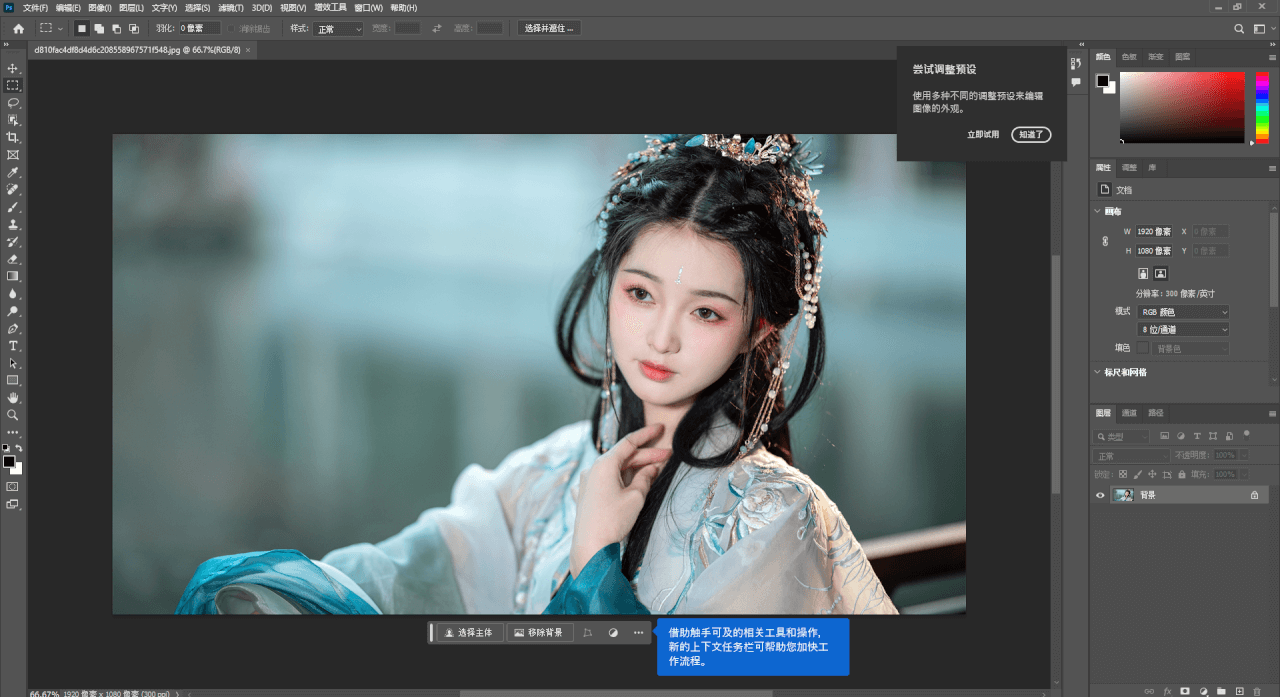Switch to the 通道 tab
This screenshot has width=1280, height=697.
1128,413
